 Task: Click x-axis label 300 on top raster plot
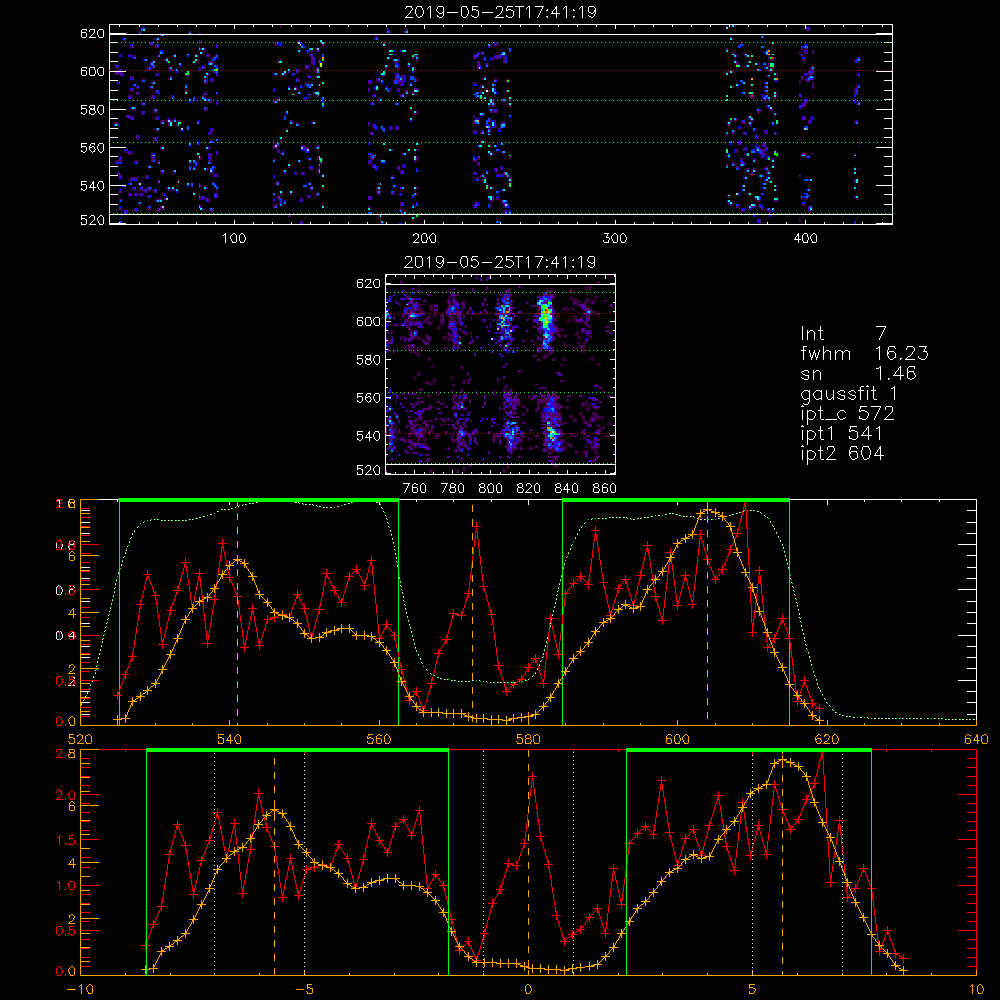(615, 239)
